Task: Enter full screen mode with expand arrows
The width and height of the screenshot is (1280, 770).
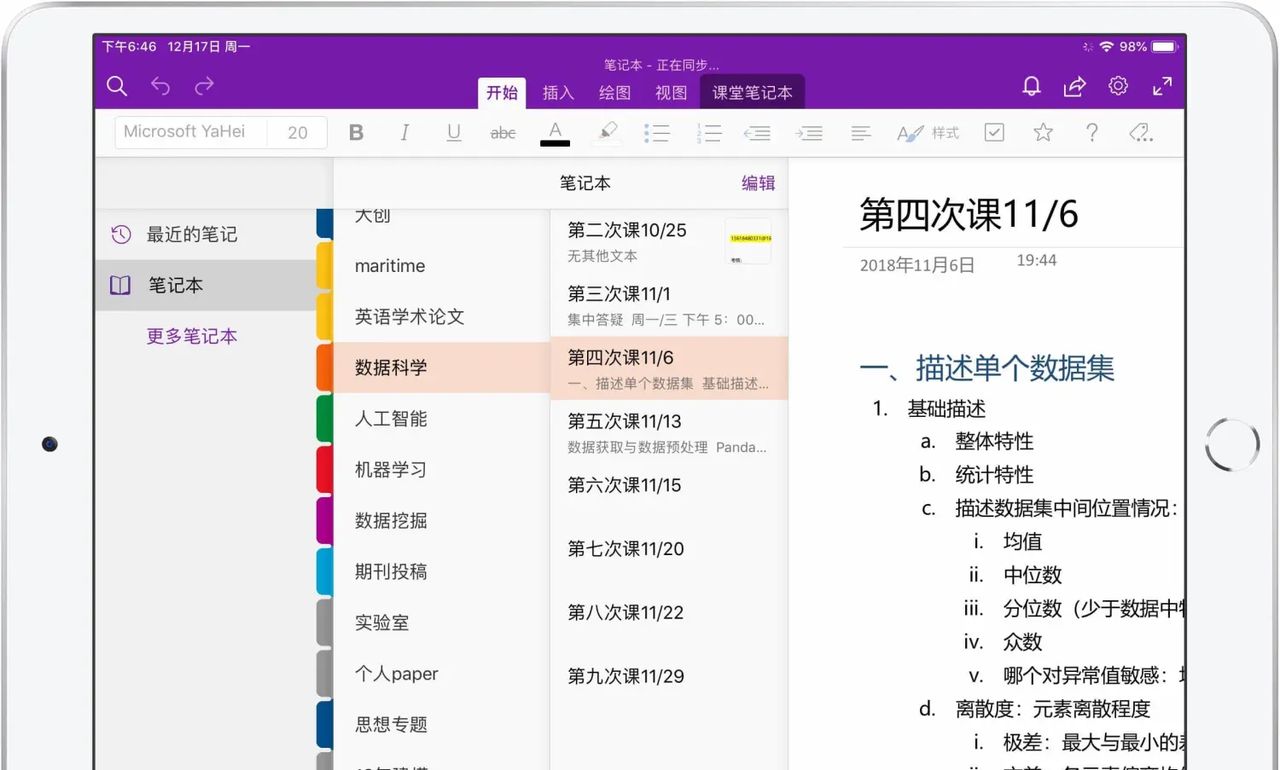Action: [1162, 87]
